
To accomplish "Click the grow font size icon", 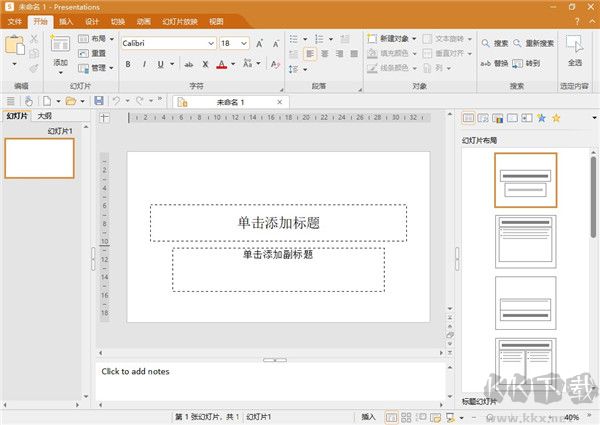I will 259,44.
